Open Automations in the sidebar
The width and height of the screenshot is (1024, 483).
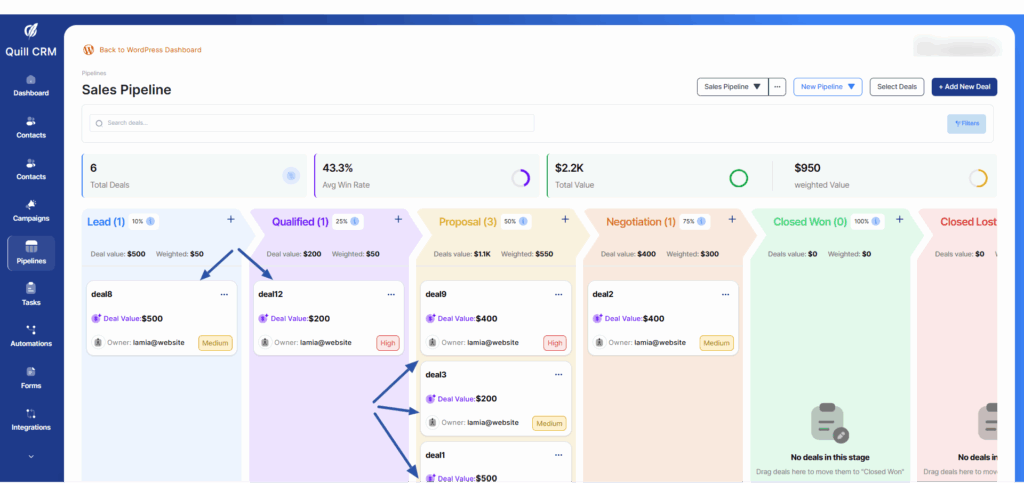31,335
